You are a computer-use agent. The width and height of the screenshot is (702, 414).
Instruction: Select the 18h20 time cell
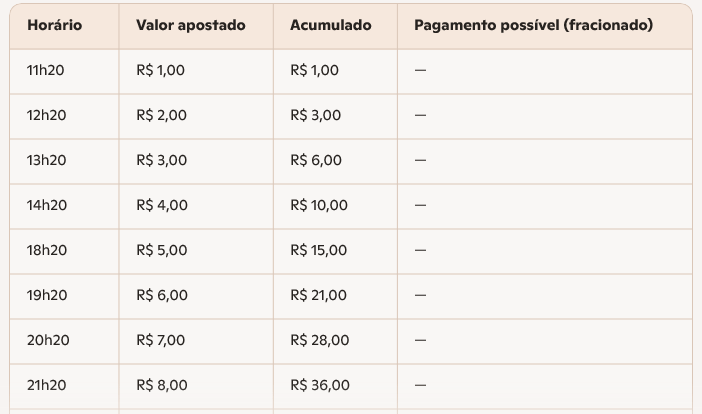[x=46, y=251]
